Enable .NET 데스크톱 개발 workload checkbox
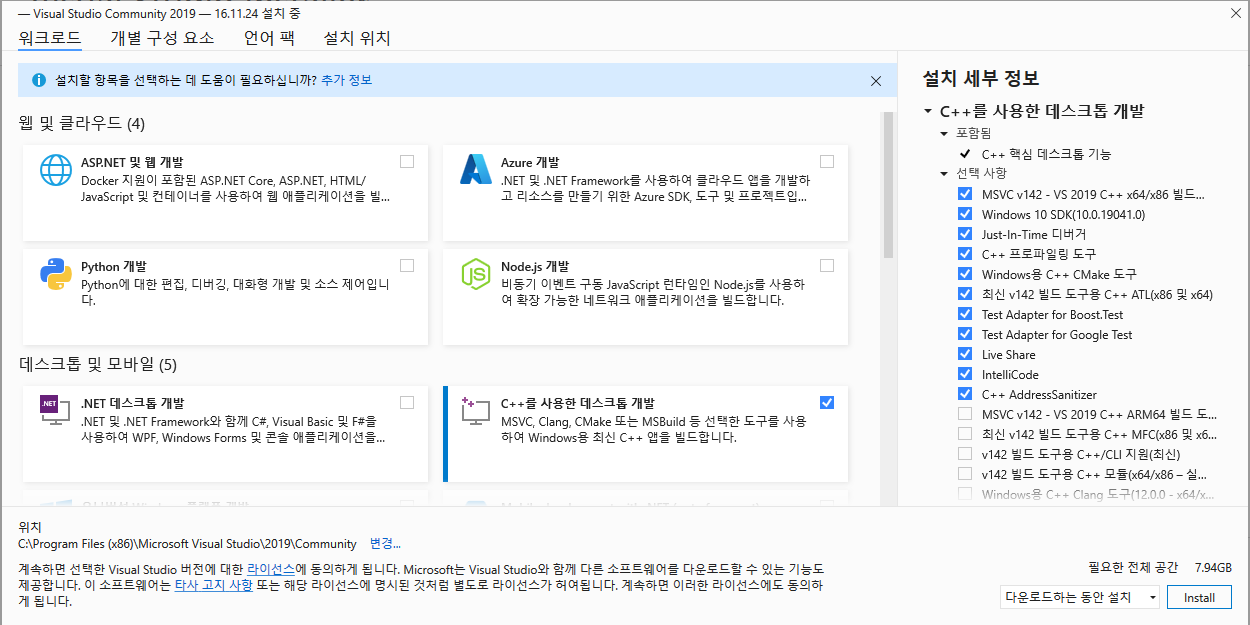 (x=407, y=403)
